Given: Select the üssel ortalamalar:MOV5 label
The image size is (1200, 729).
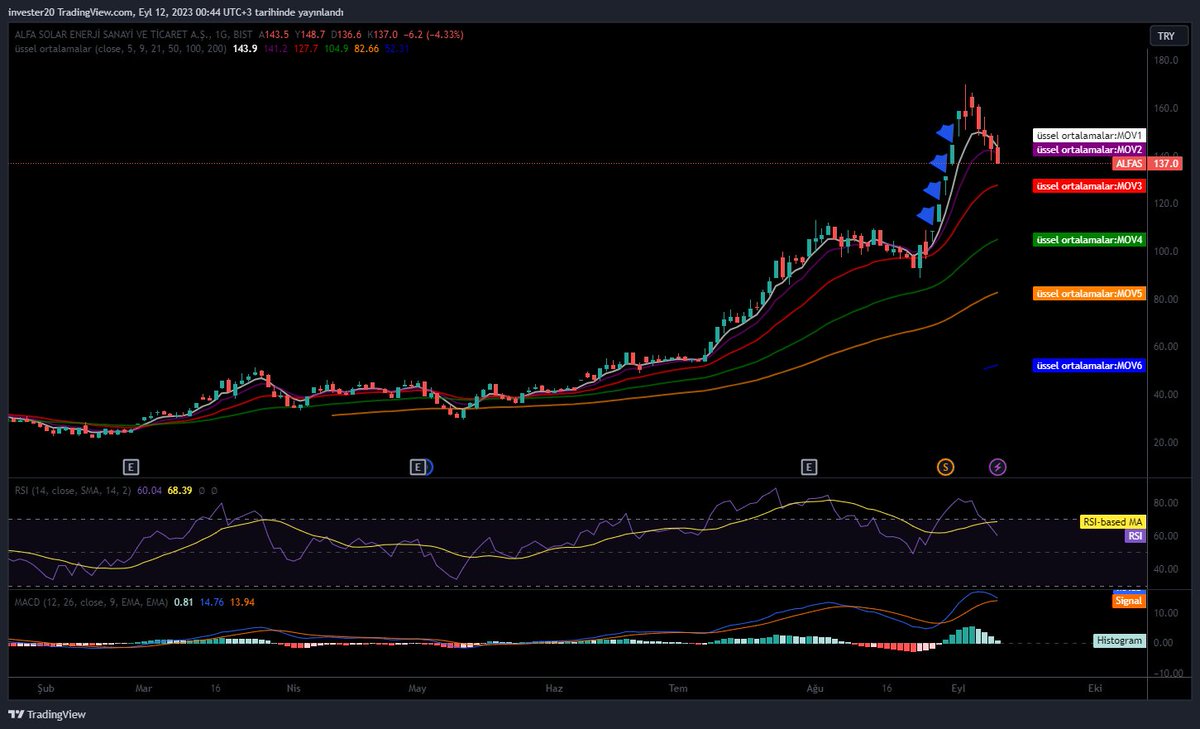Looking at the screenshot, I should point(1089,294).
